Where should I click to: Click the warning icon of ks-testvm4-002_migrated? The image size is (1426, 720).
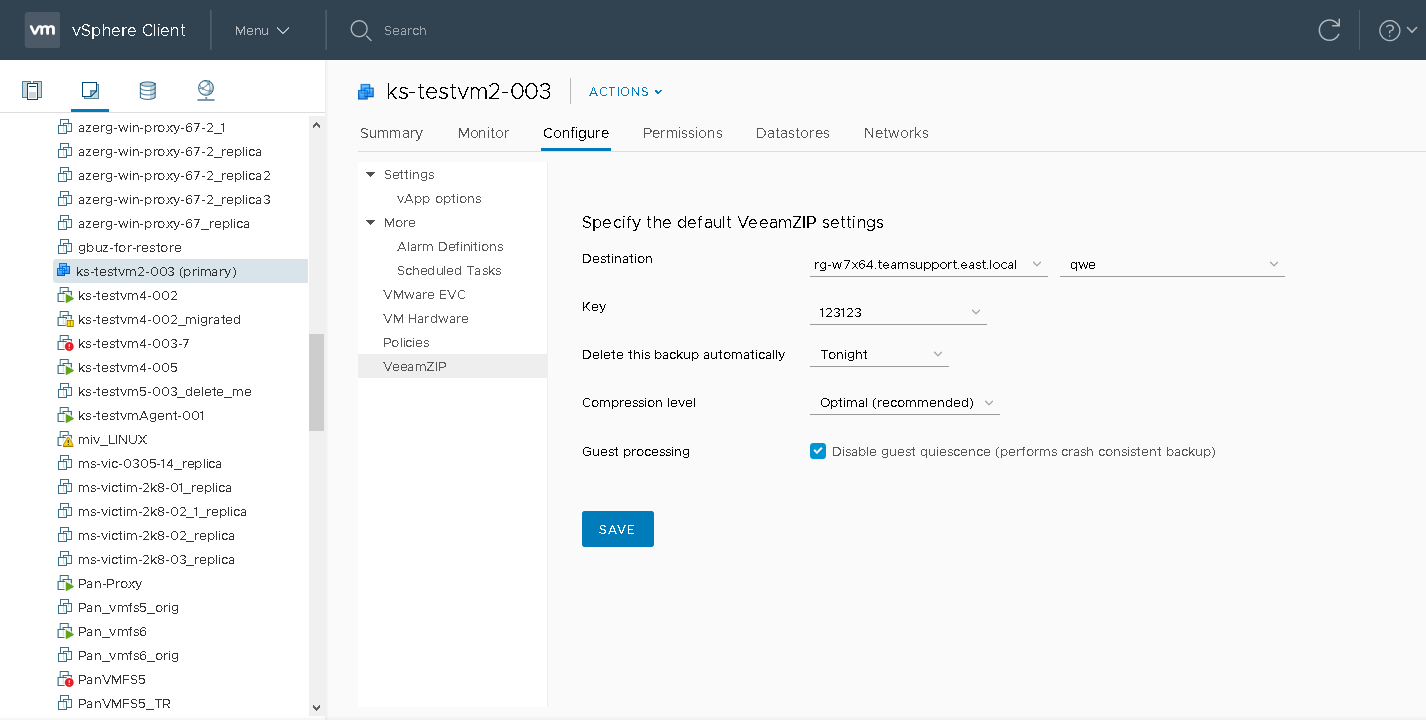pos(65,319)
